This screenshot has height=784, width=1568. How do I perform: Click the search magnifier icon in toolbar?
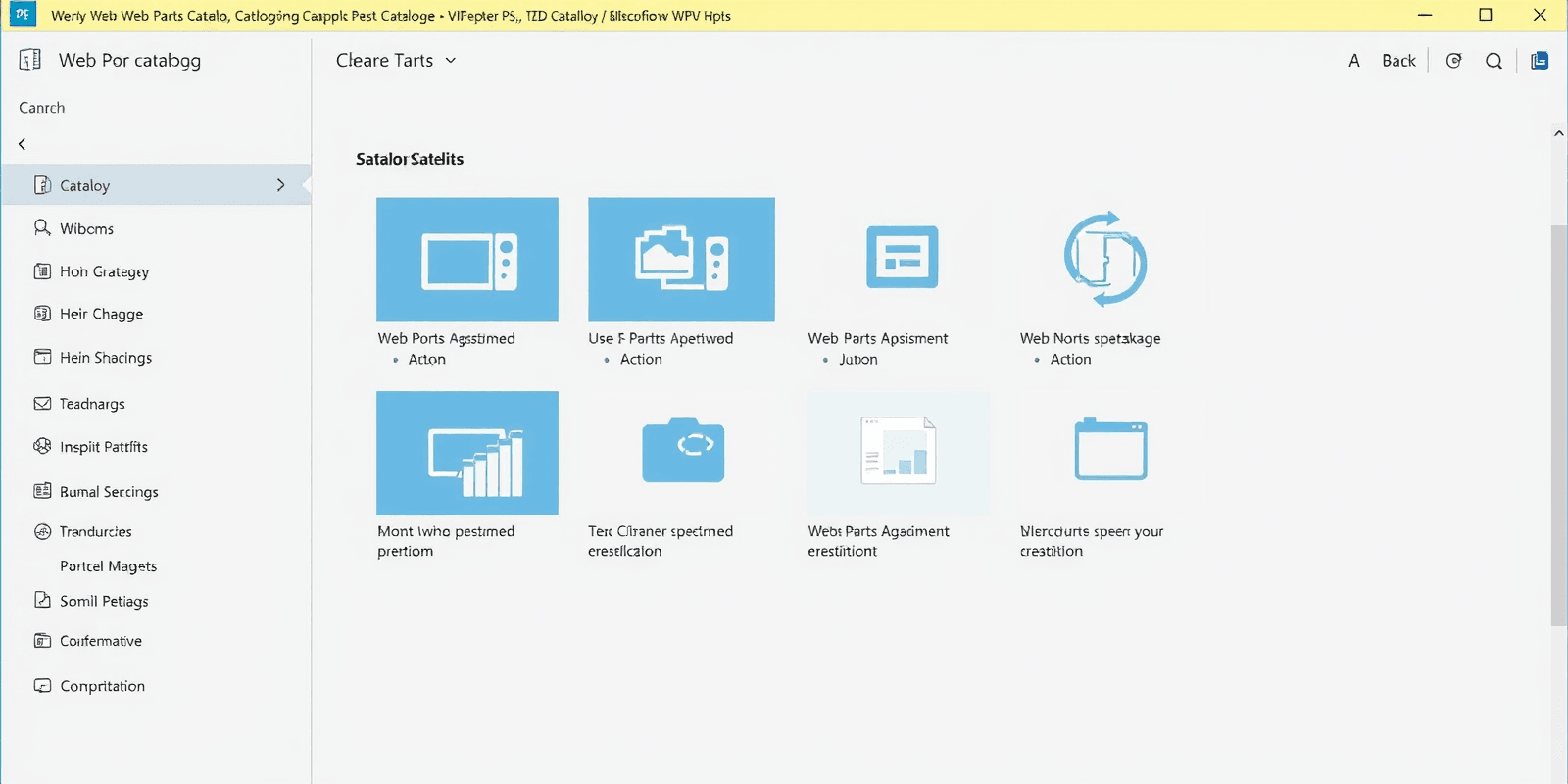[x=1494, y=61]
